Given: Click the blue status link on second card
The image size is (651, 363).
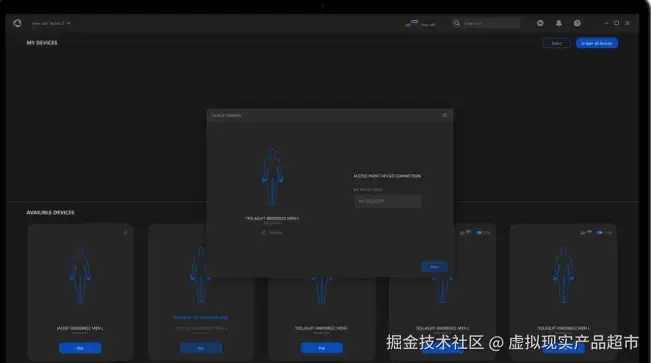Looking at the screenshot, I should coord(201,318).
